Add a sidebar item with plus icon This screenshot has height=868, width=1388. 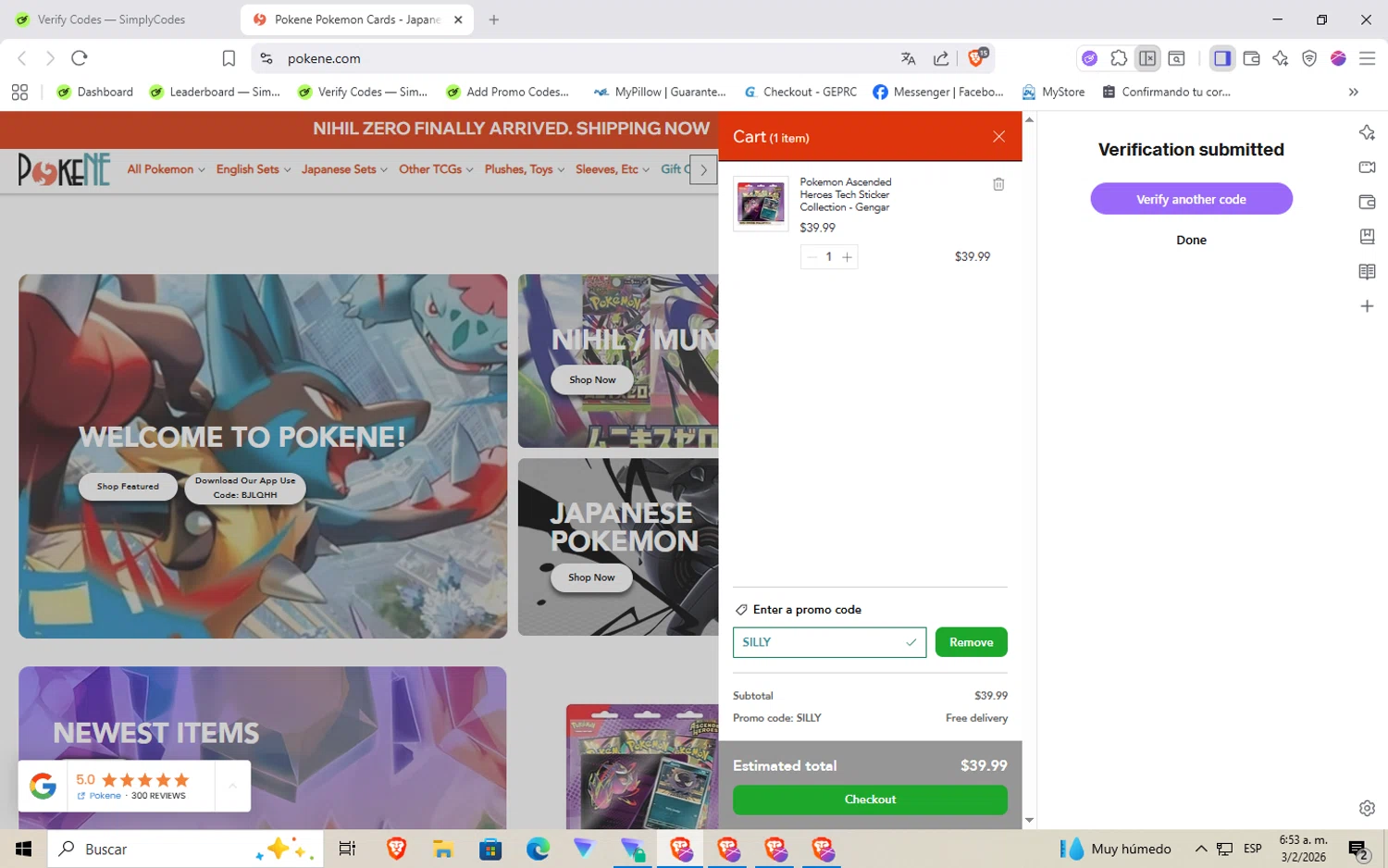click(x=1367, y=306)
